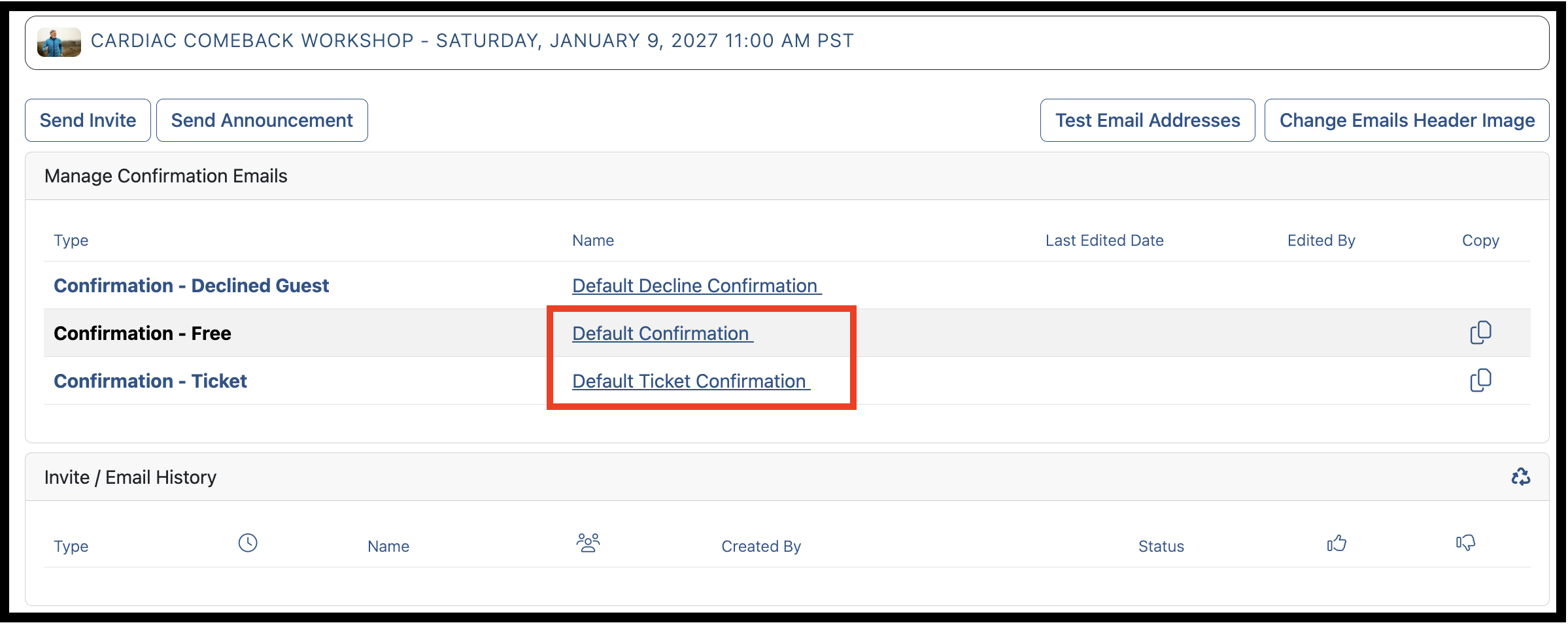
Task: Refresh the Invite / Email History panel
Action: click(x=1520, y=477)
